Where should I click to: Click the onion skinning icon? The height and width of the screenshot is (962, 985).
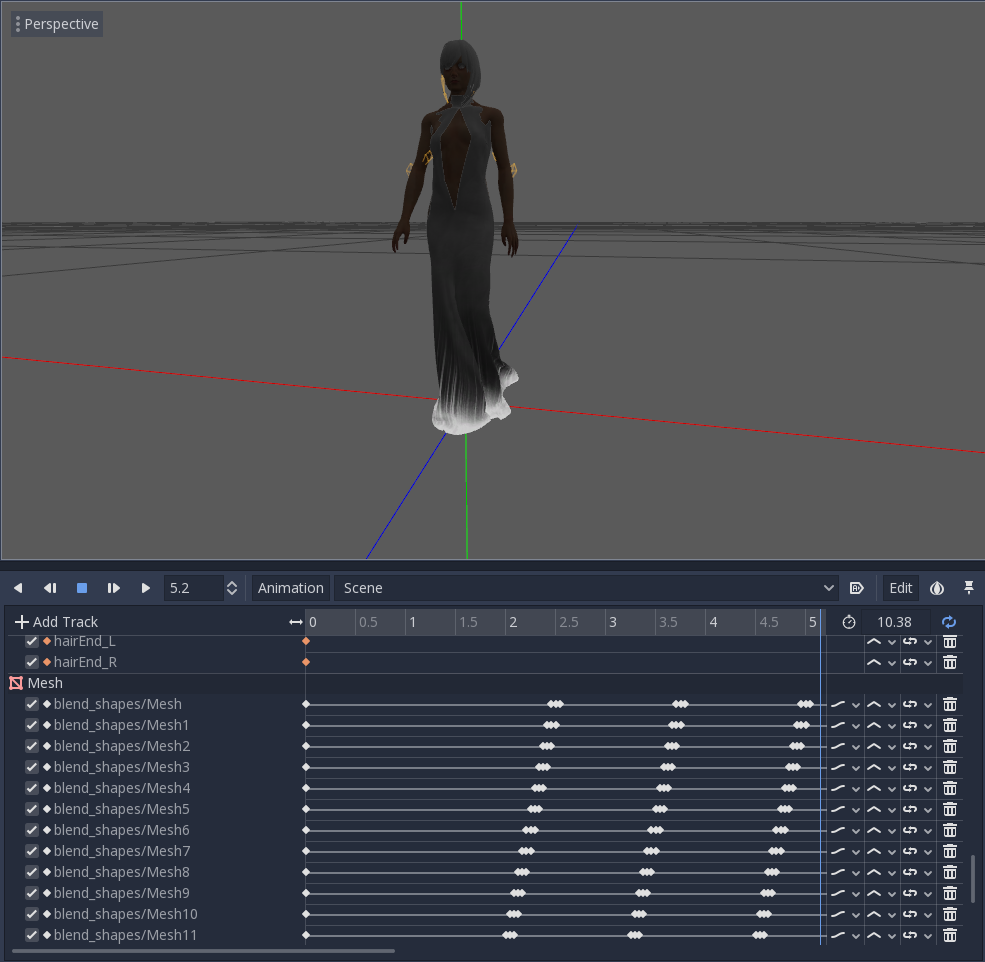click(937, 588)
